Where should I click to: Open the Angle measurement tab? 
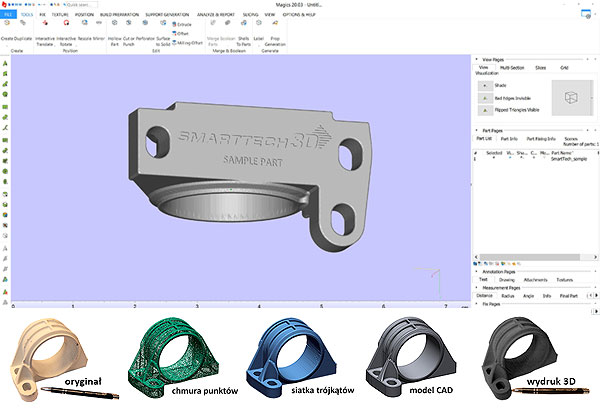tap(528, 296)
